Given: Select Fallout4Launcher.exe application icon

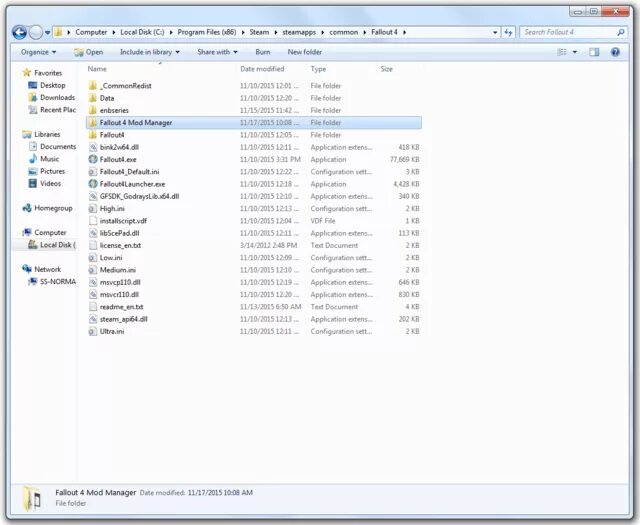Looking at the screenshot, I should (x=93, y=184).
